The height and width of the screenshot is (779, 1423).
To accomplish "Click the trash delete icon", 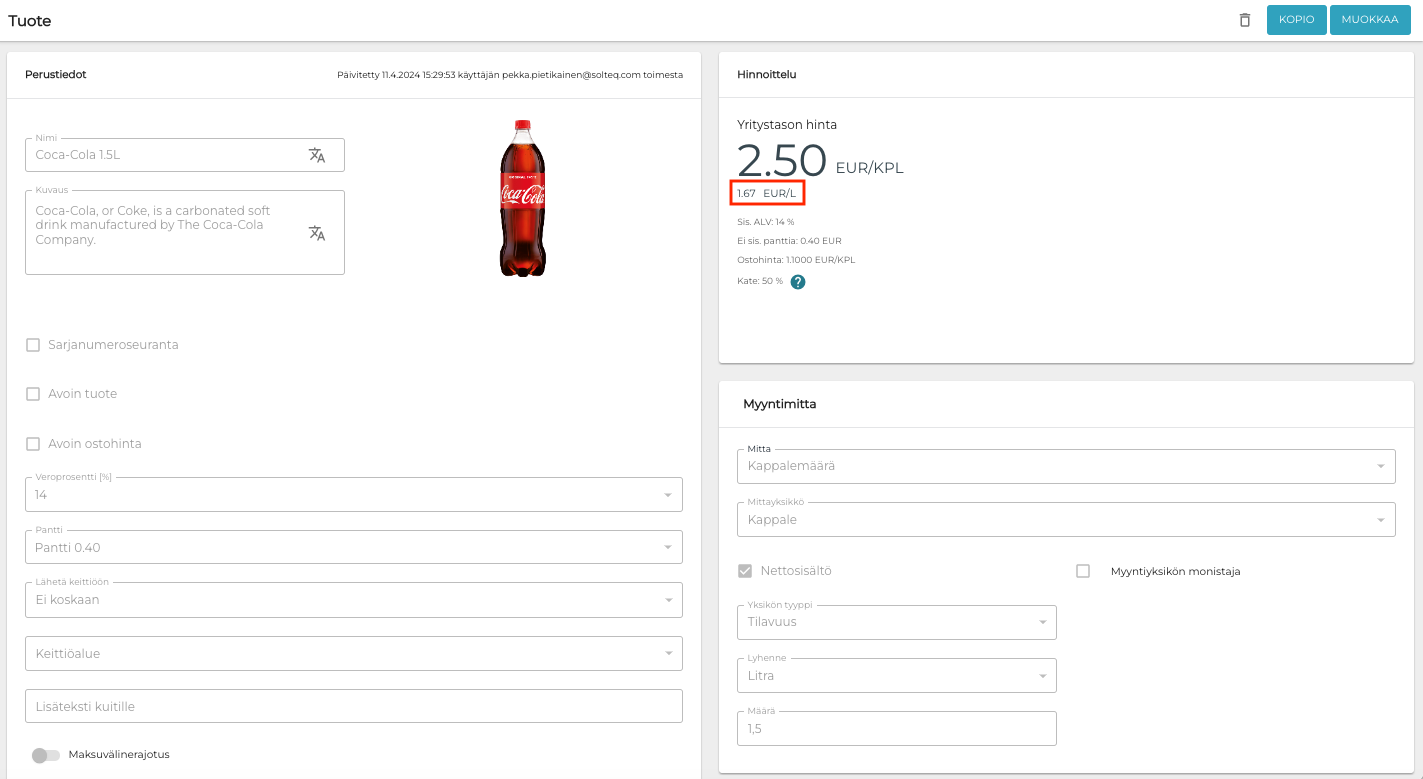I will click(1244, 20).
